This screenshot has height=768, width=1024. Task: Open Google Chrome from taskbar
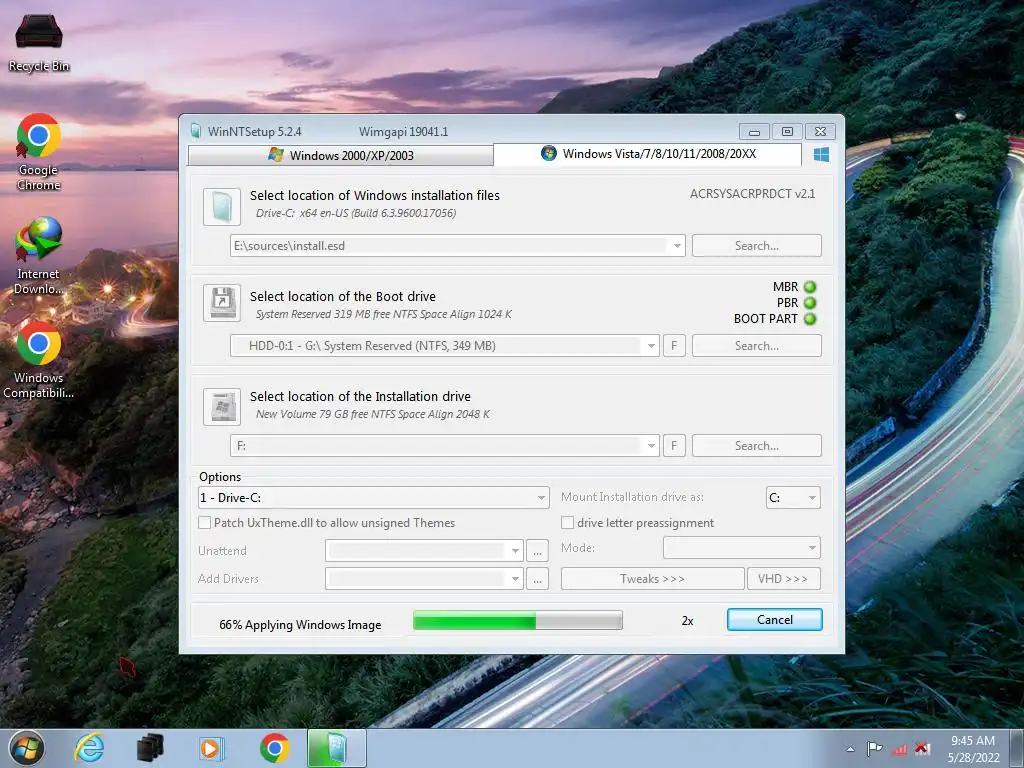click(274, 748)
